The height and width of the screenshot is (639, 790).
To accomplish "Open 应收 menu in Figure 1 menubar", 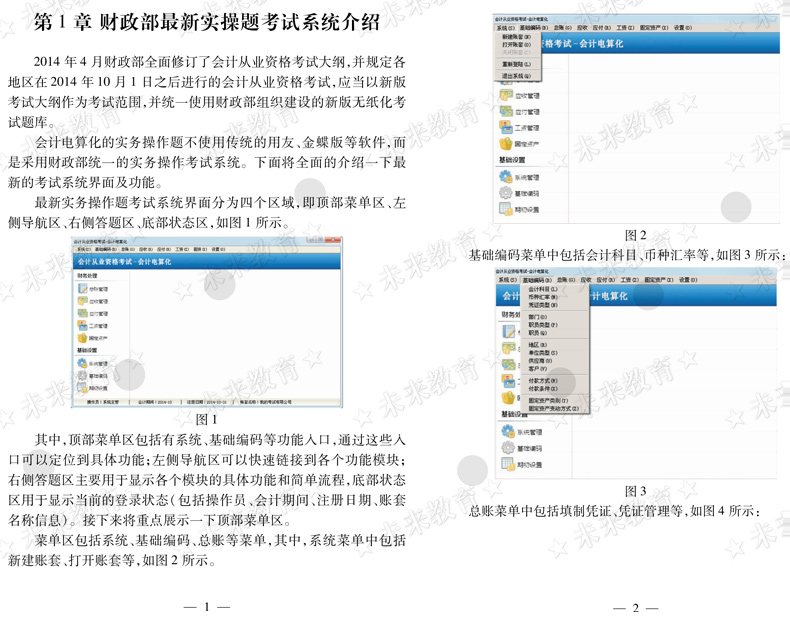I will tap(146, 249).
